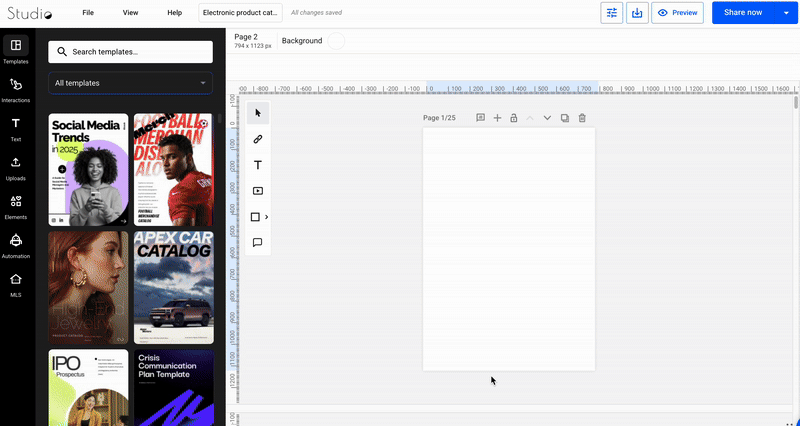Select the link tool in the canvas toolbar
800x426 pixels.
point(258,139)
